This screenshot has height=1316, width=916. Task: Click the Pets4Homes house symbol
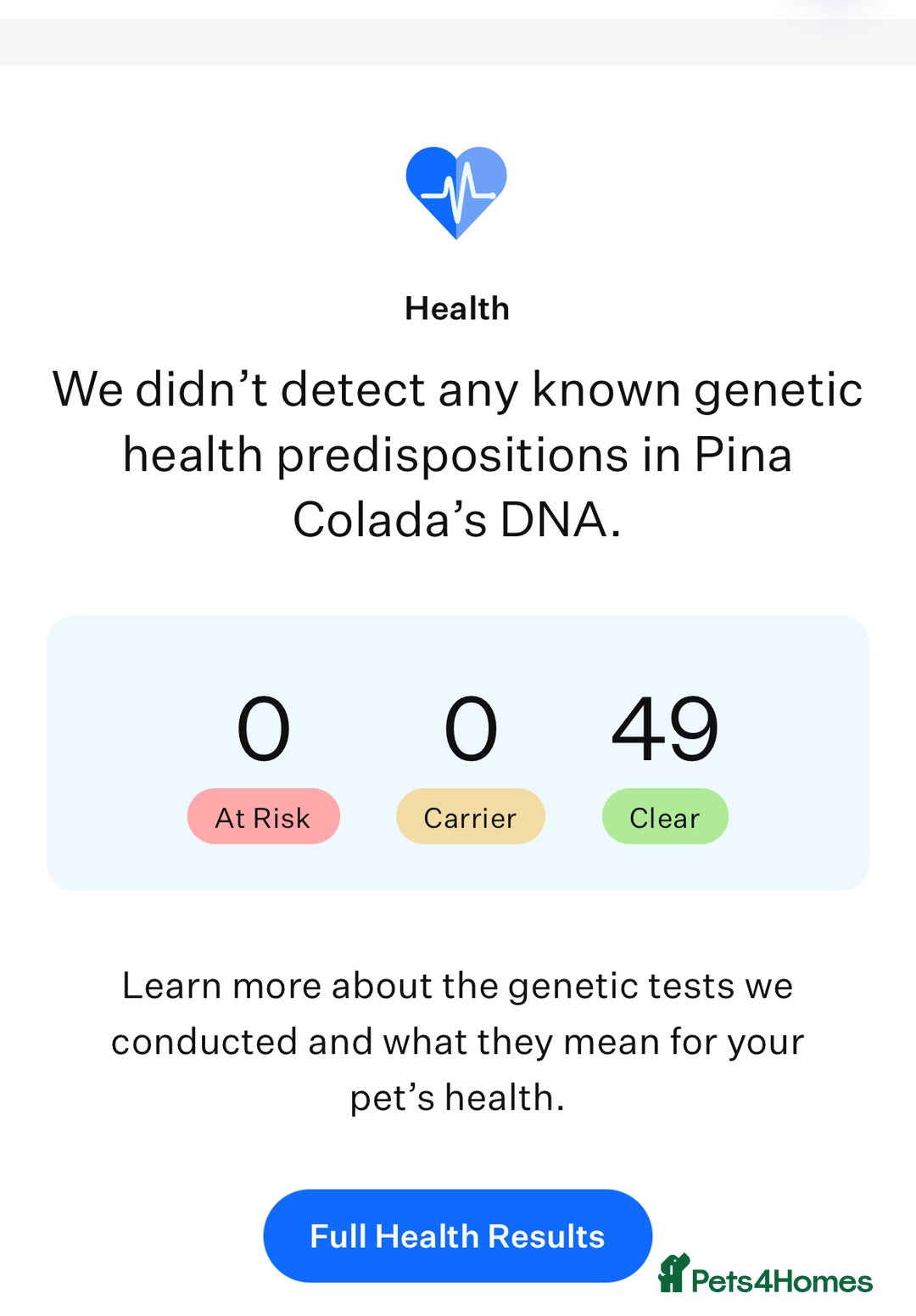(673, 1273)
